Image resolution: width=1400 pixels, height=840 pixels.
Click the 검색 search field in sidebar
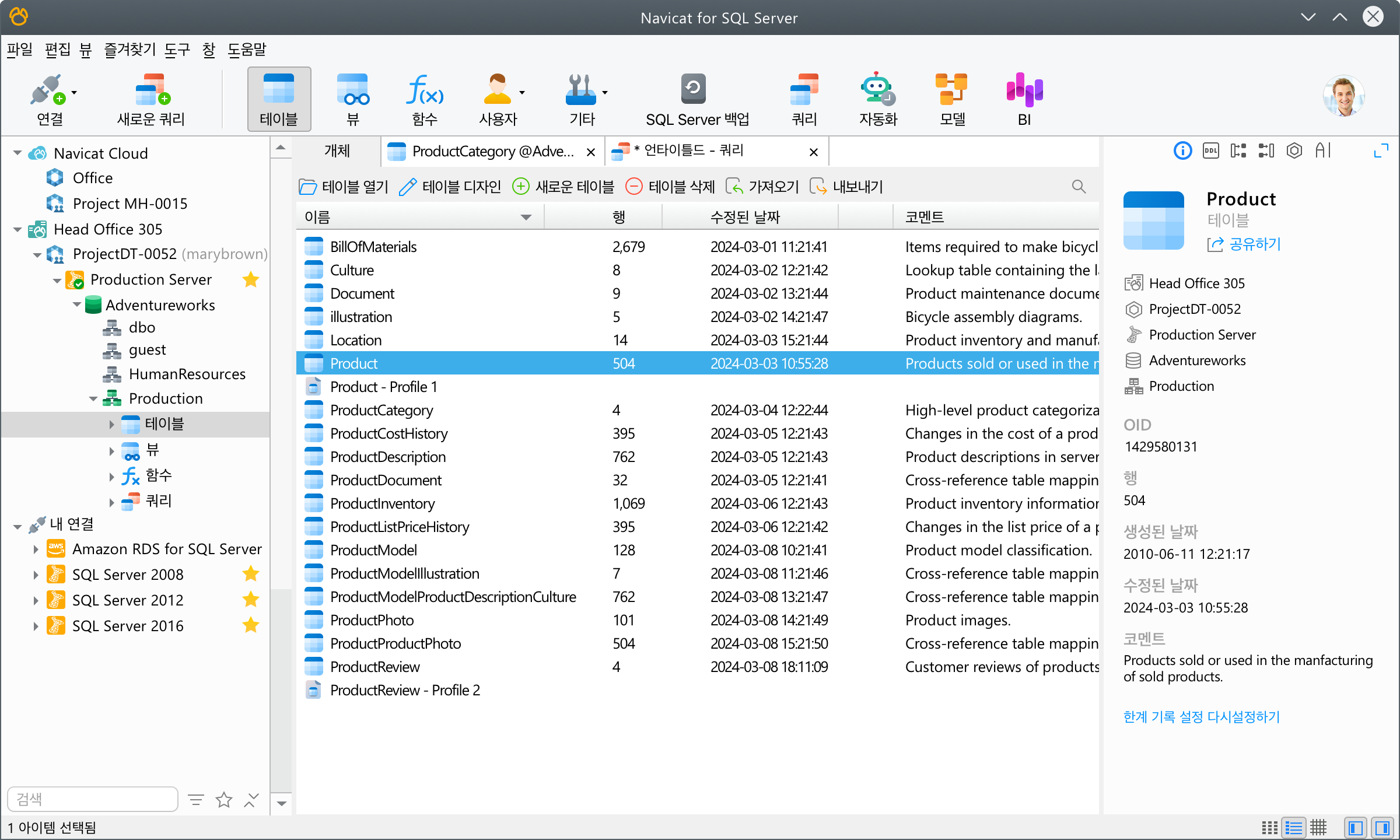pos(93,799)
